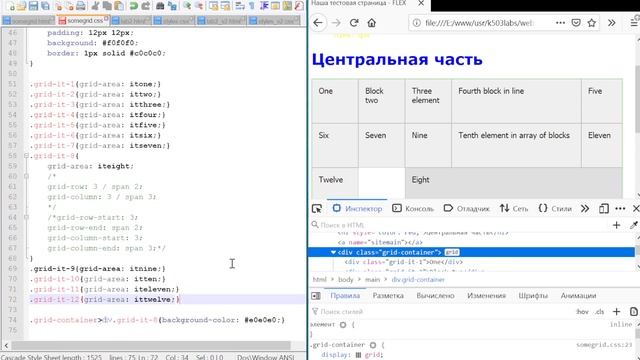Viewport: 640px width, 360px height.
Task: Click 'html' in the breadcrumb path
Action: (320, 280)
